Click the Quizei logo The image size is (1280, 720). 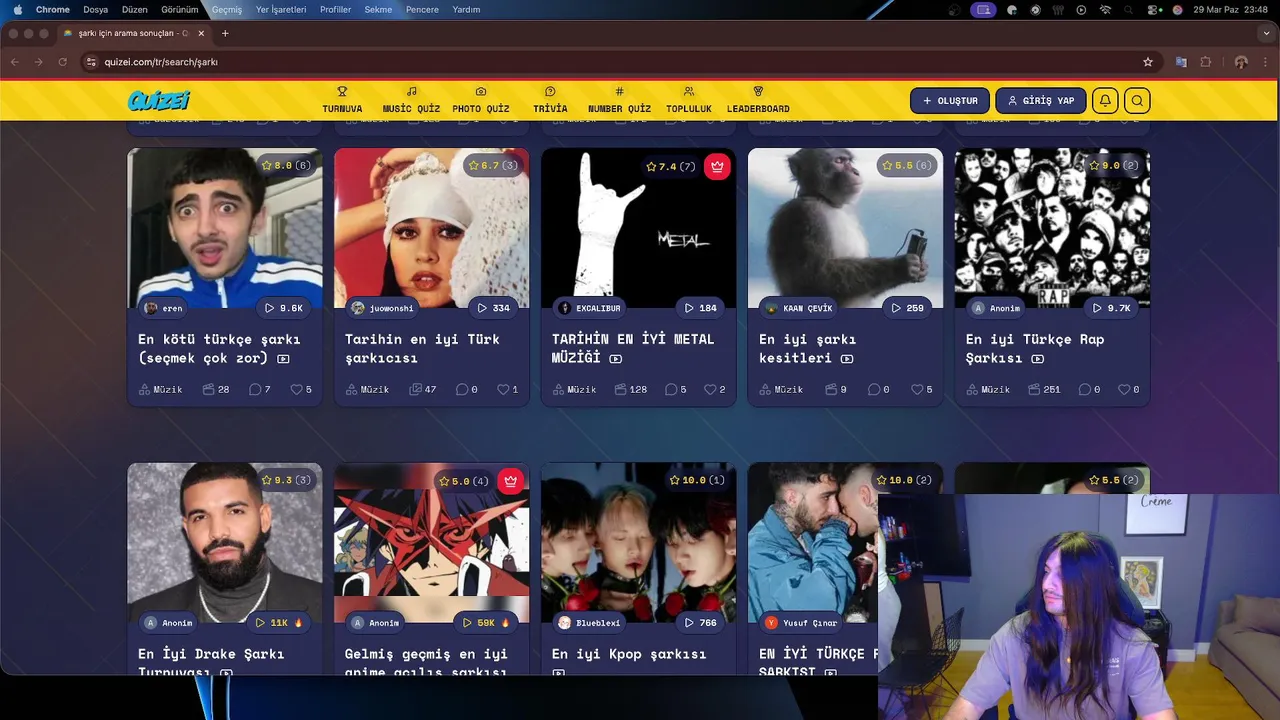[x=158, y=101]
